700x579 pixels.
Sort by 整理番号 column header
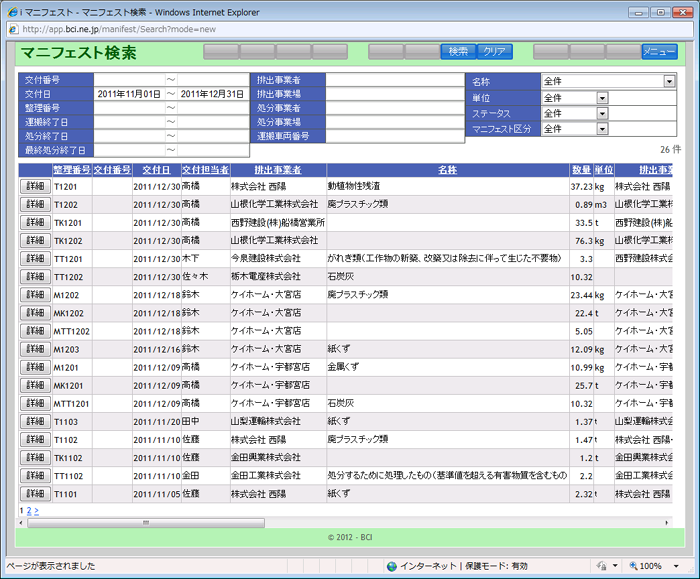click(72, 170)
